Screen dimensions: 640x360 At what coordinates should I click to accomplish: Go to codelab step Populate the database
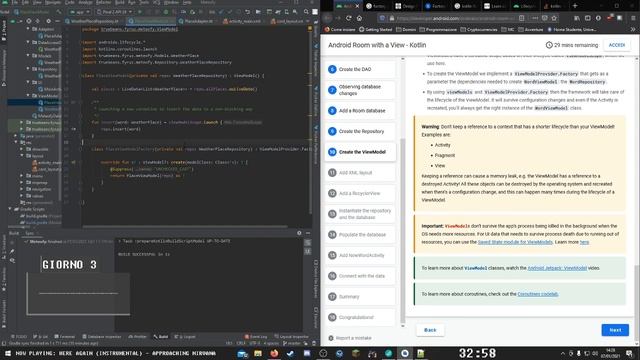click(360, 235)
